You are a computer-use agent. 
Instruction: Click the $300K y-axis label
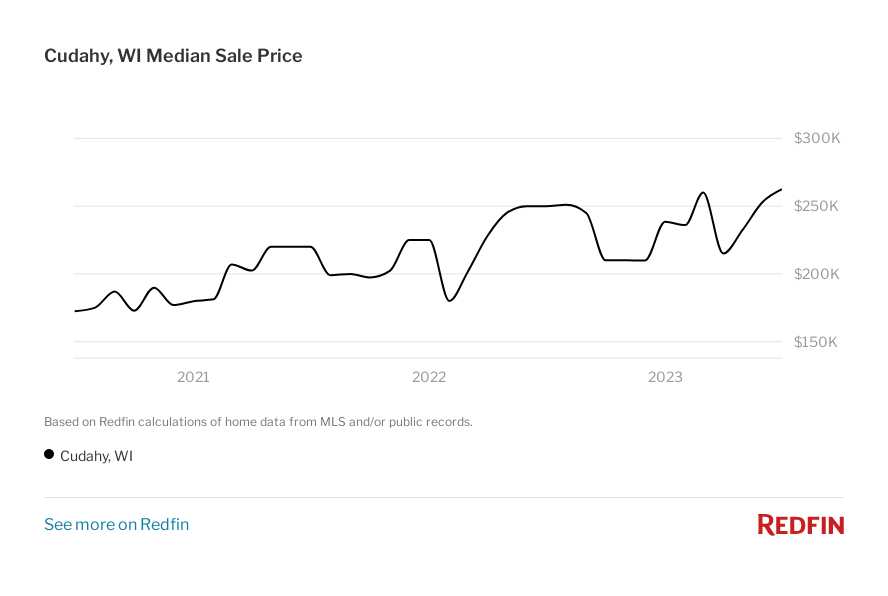pyautogui.click(x=816, y=138)
